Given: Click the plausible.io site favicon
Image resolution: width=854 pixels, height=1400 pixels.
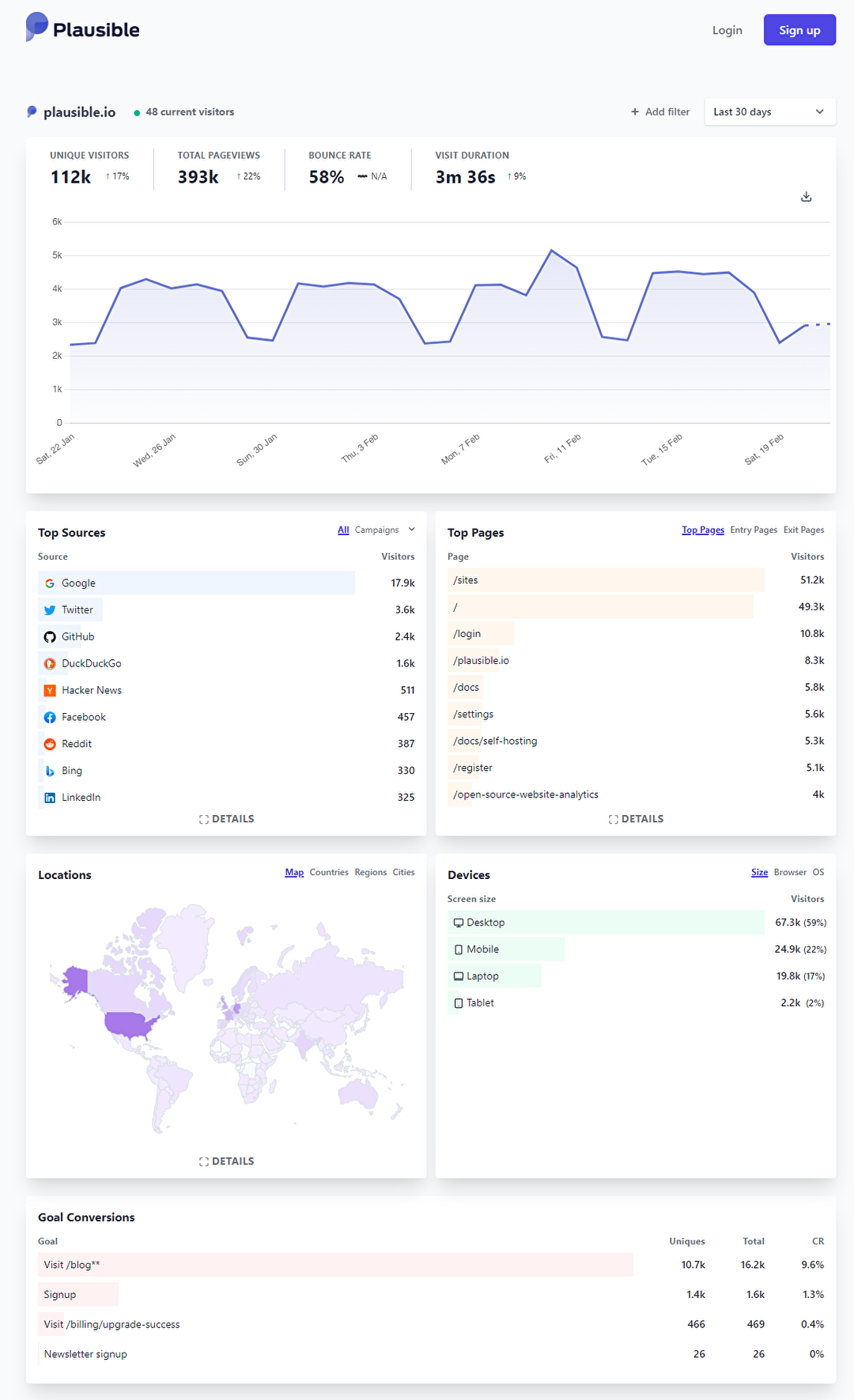Looking at the screenshot, I should coord(32,111).
